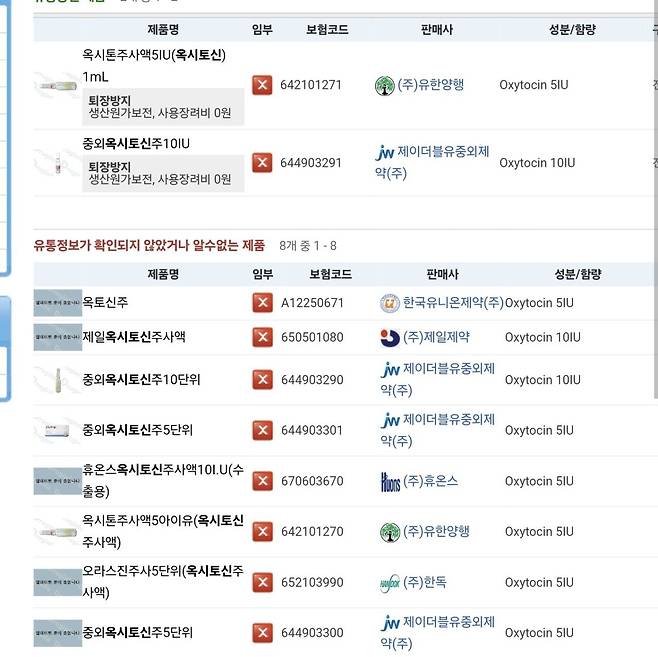Open 중외옥시토신주5단위 with code 644903300
Screen dimensions: 658x657
pyautogui.click(x=137, y=632)
